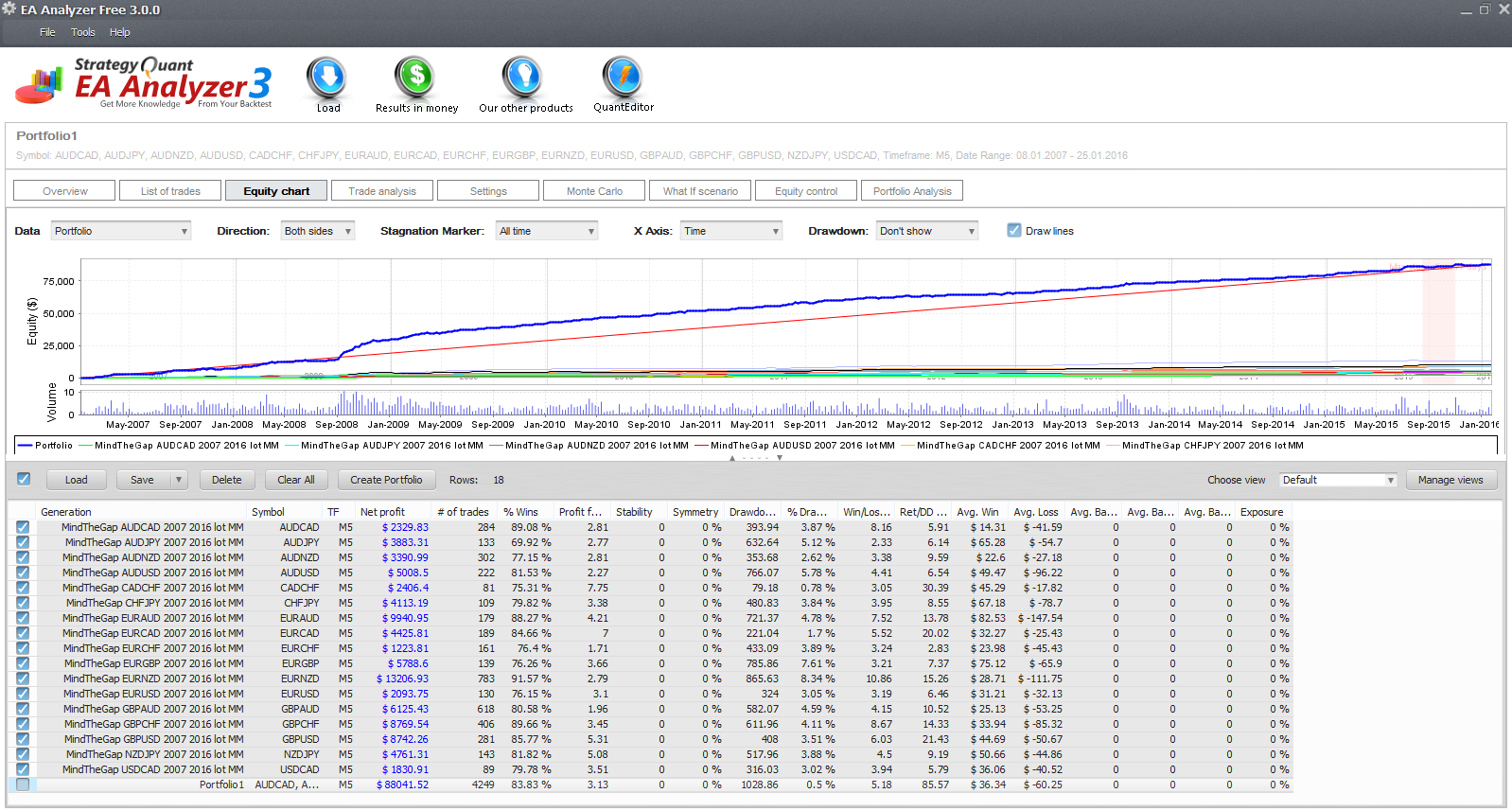Click the Create Portfolio button

(386, 480)
